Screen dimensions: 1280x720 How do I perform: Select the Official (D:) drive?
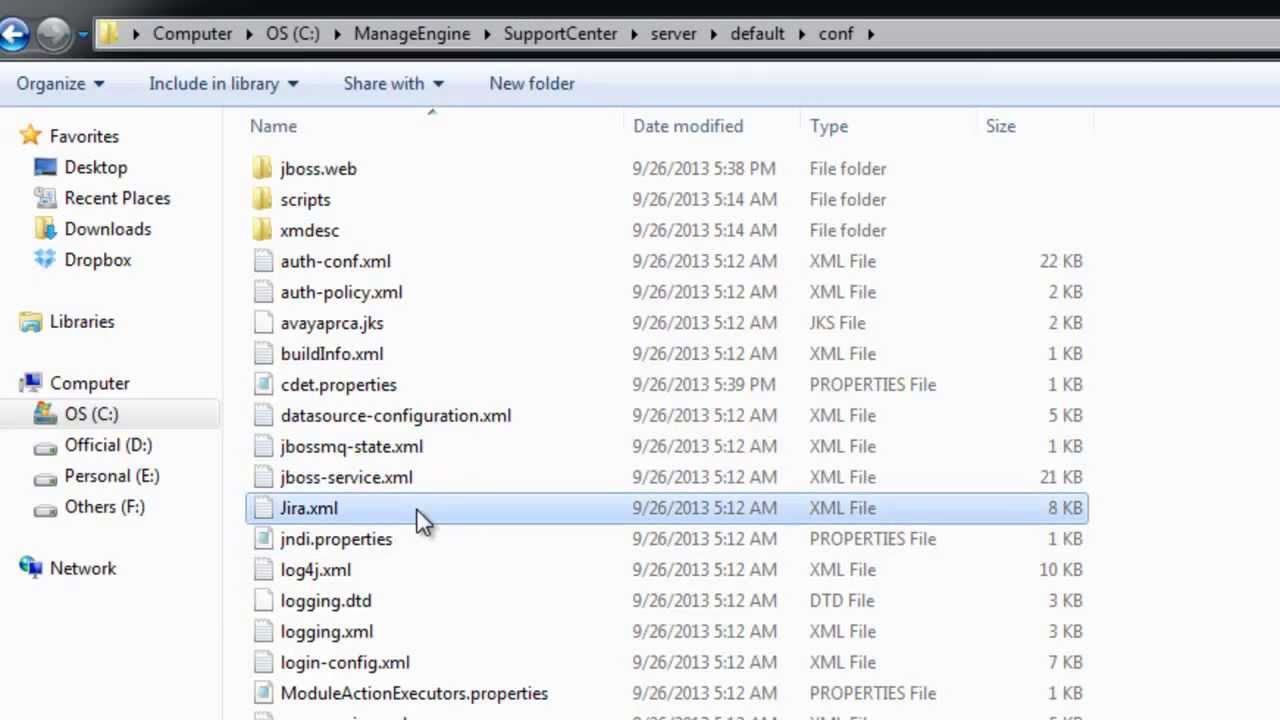click(x=108, y=445)
